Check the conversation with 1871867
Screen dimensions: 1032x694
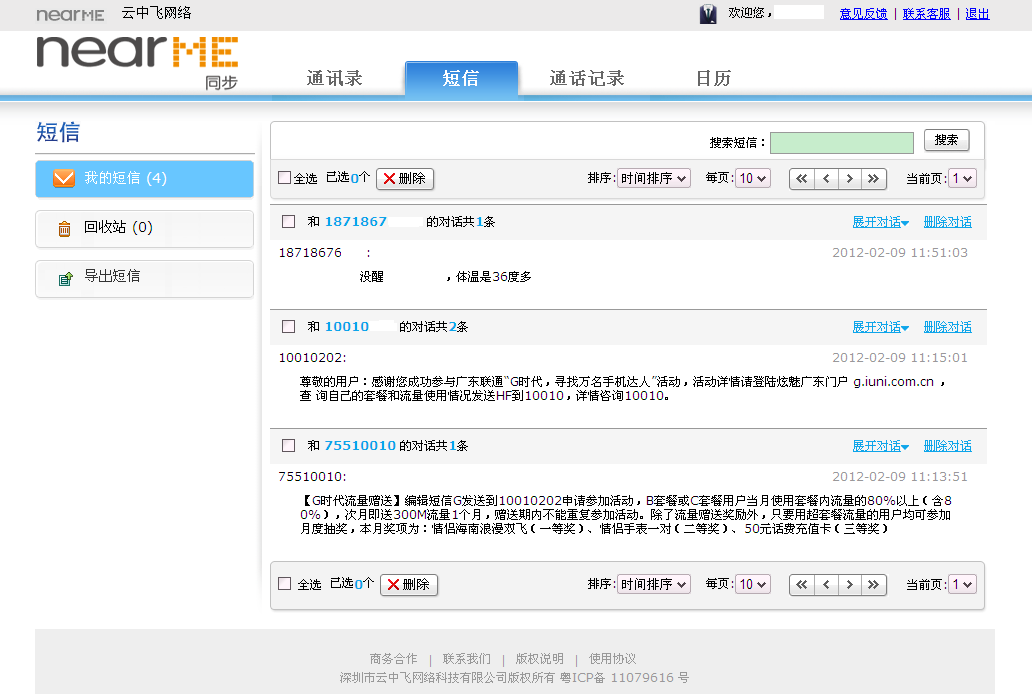pos(288,222)
